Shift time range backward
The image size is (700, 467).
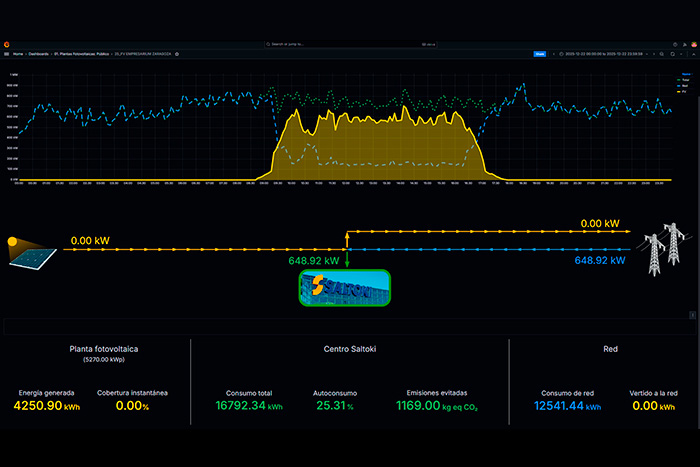click(x=553, y=54)
